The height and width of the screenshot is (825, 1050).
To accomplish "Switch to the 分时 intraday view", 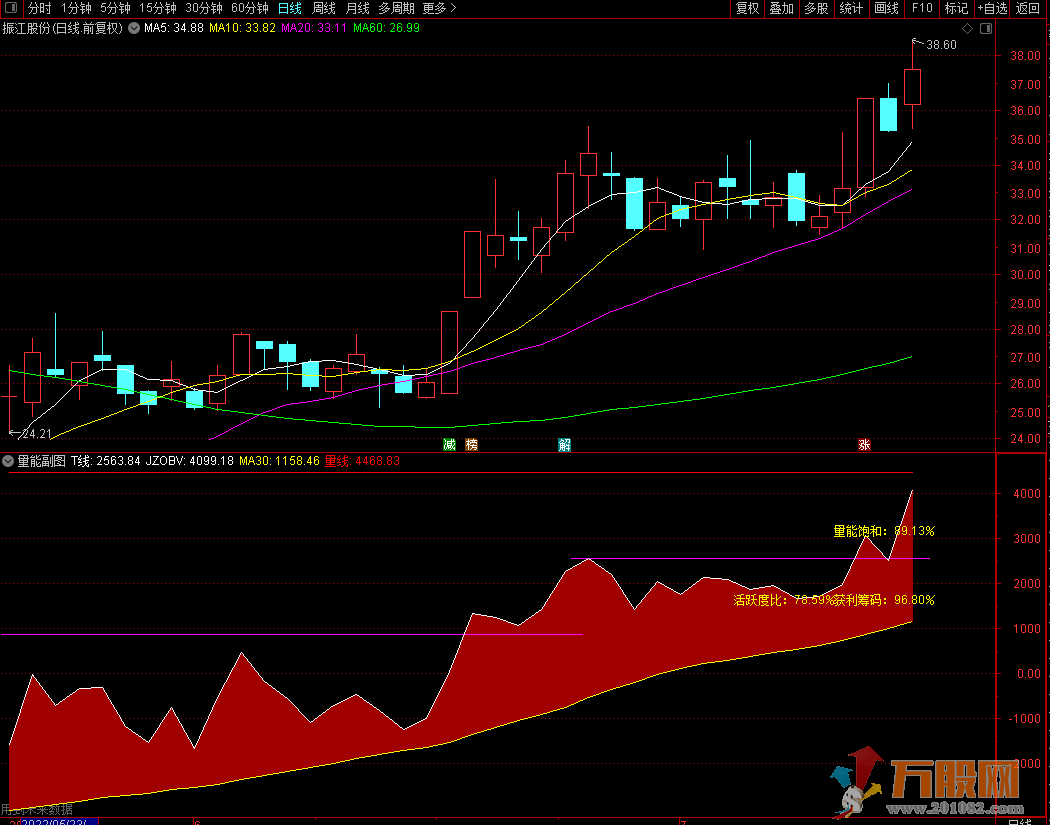I will pos(40,8).
